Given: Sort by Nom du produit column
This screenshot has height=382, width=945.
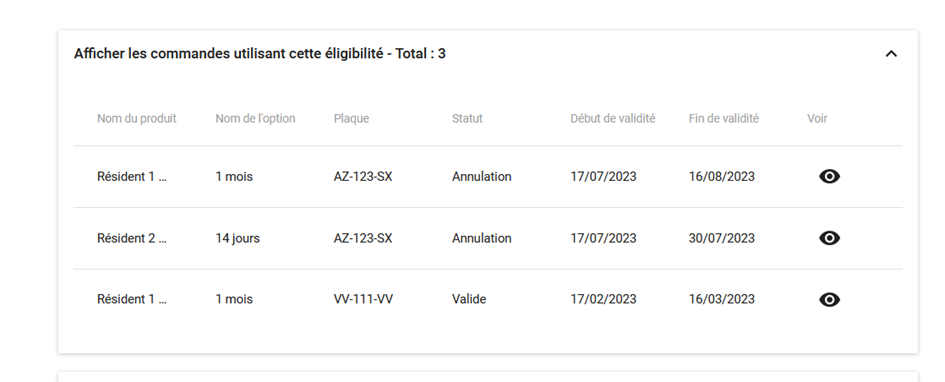Looking at the screenshot, I should tap(137, 119).
